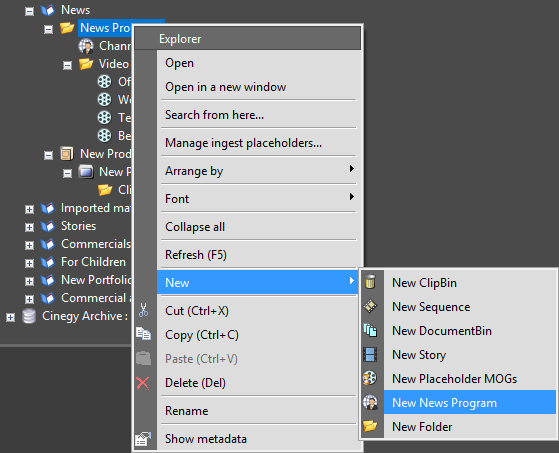Viewport: 559px width, 453px height.
Task: Collapse the News tree node
Action: pos(29,11)
